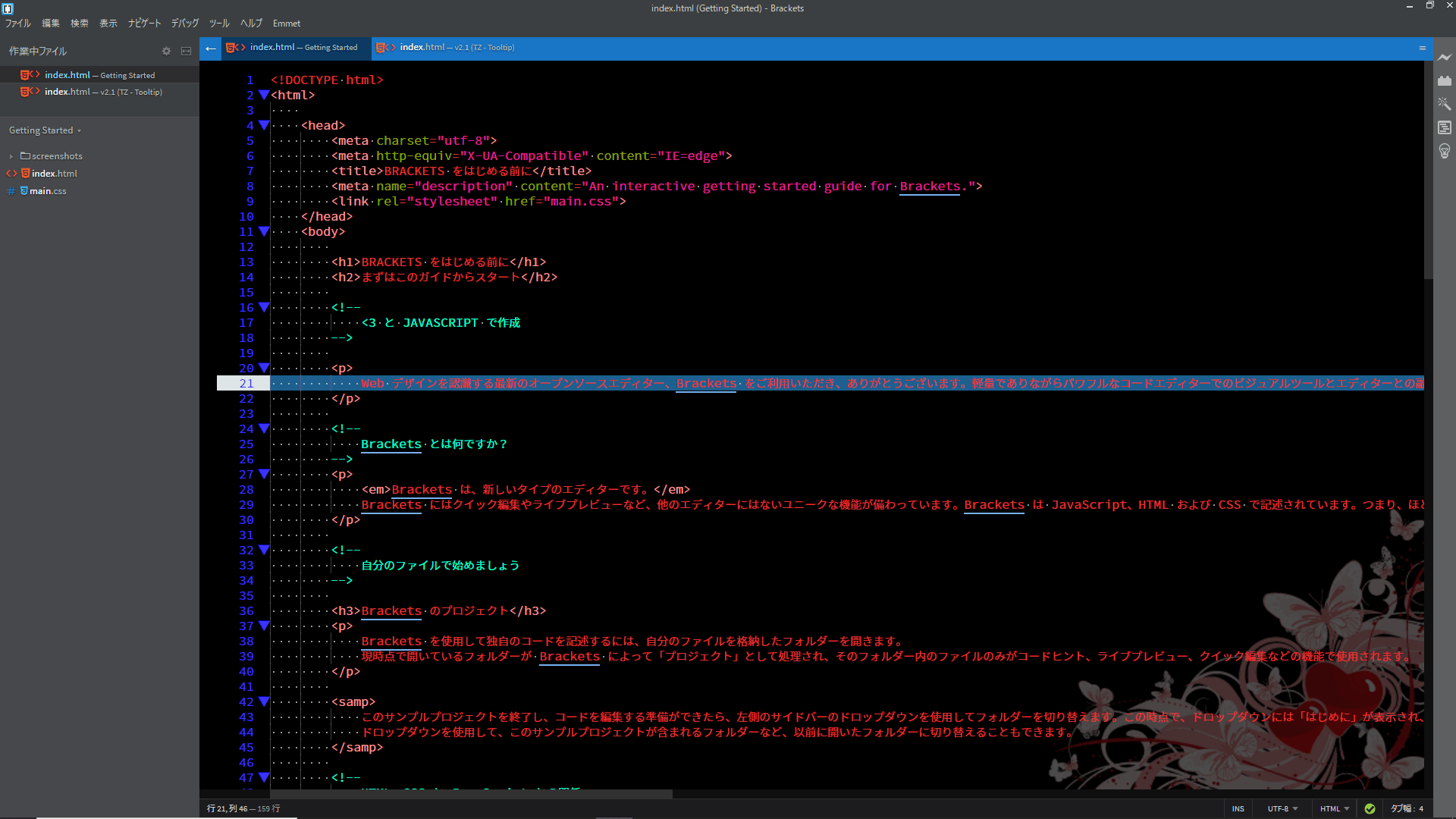
Task: Open the Extension Manager brick icon
Action: [x=1444, y=80]
